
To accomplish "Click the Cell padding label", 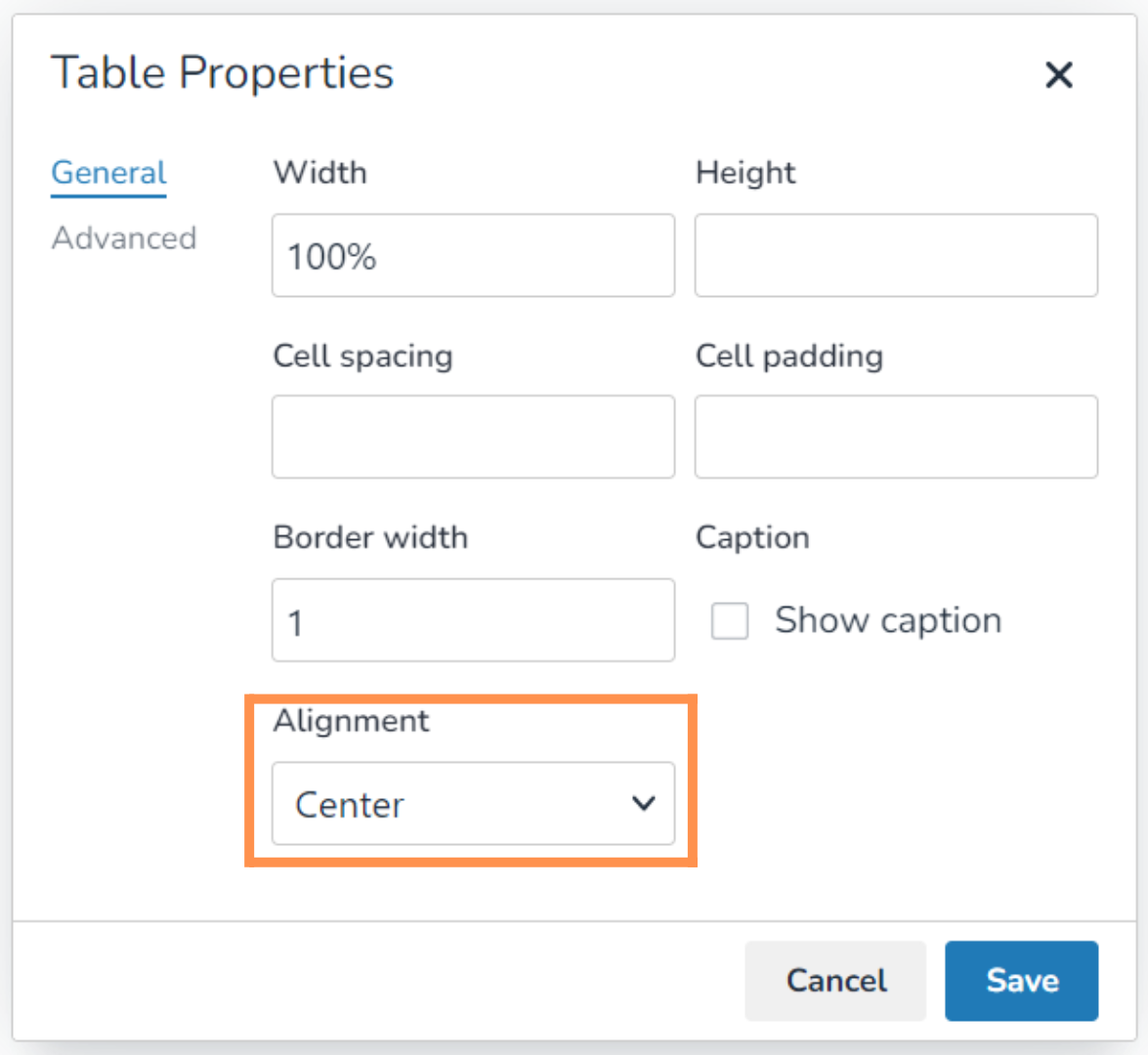I will pos(788,357).
